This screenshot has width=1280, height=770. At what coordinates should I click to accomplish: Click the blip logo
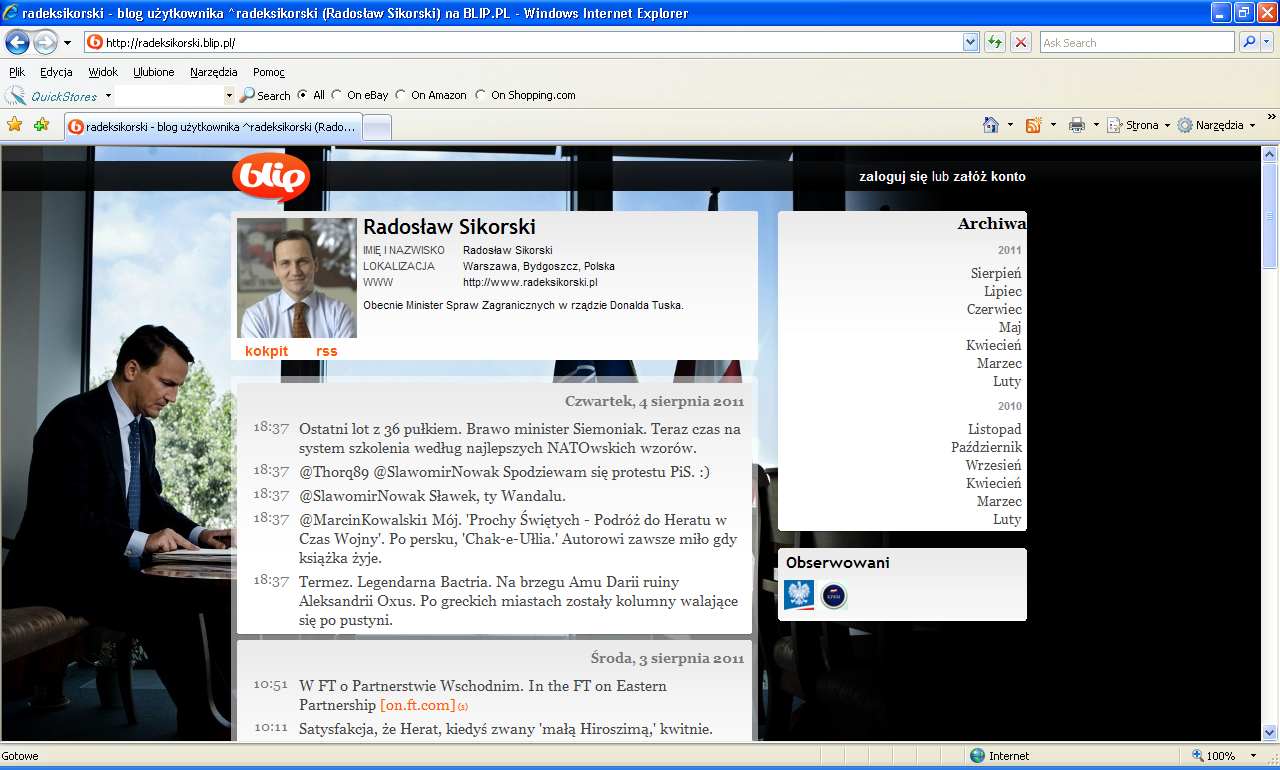[x=271, y=178]
